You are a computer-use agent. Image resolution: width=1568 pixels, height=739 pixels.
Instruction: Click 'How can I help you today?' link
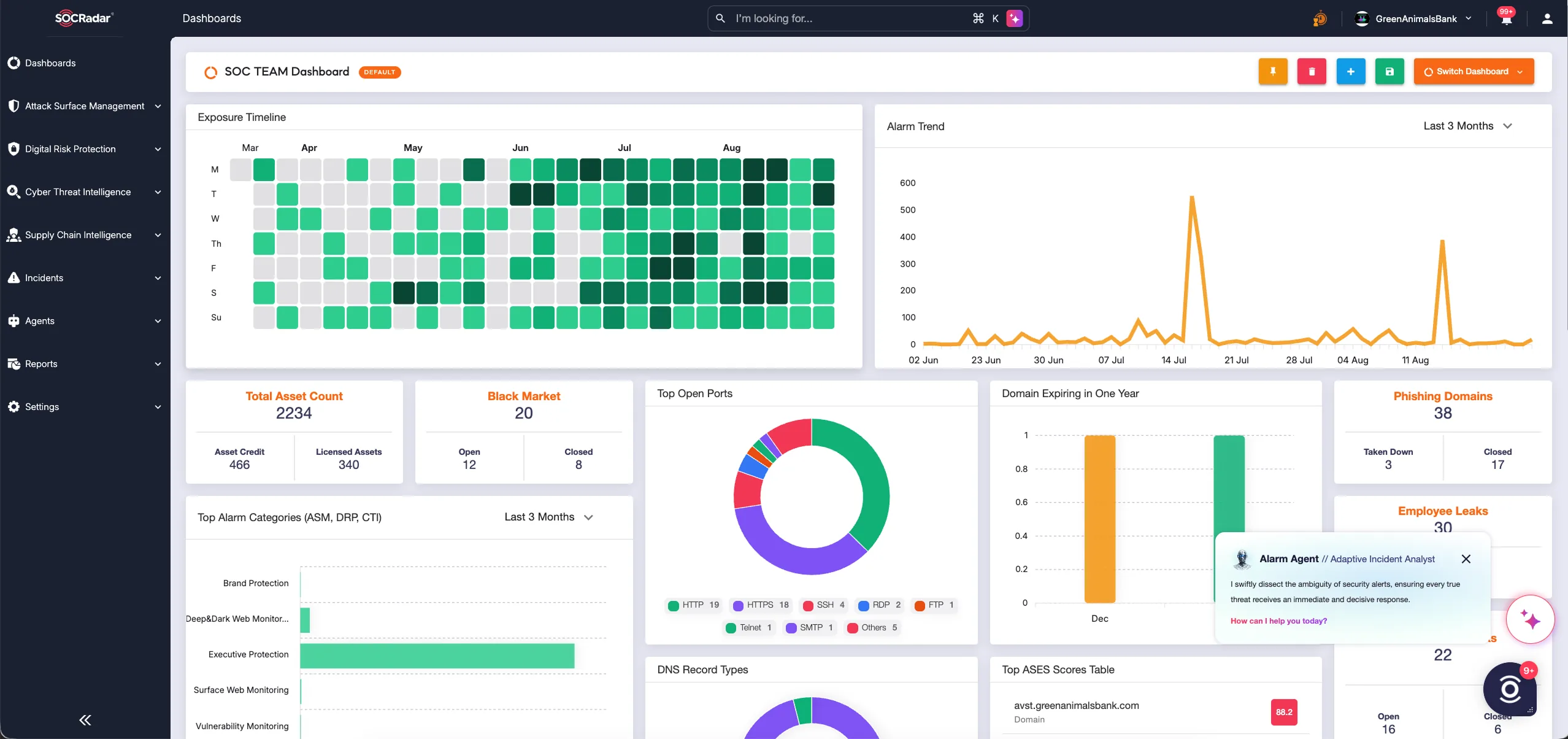pyautogui.click(x=1278, y=621)
